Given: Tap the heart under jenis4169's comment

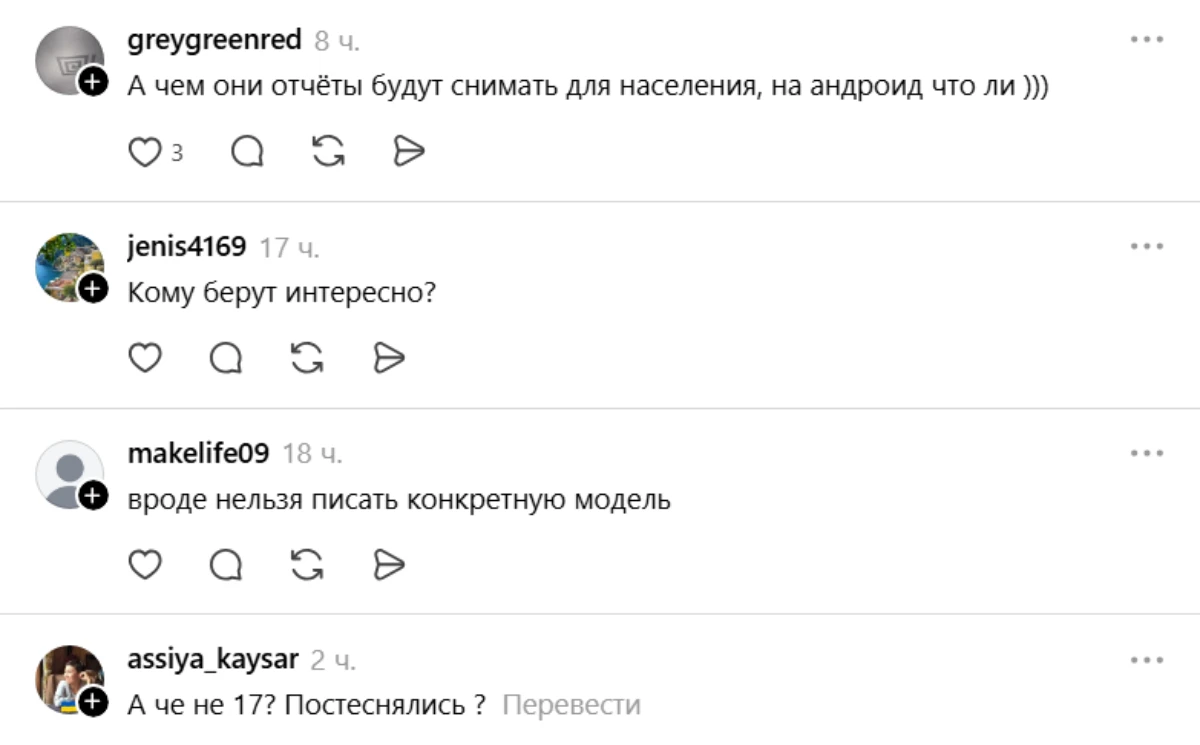Looking at the screenshot, I should point(143,356).
